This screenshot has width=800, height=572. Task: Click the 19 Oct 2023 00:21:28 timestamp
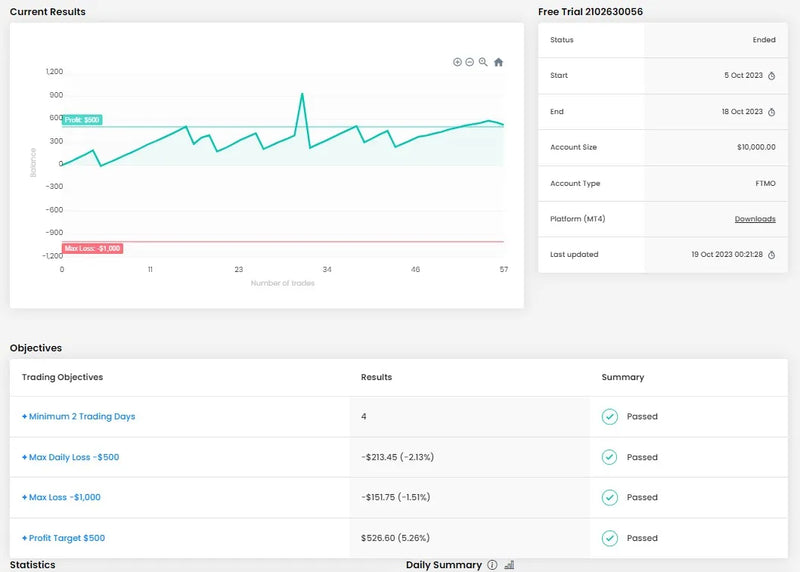pos(727,255)
